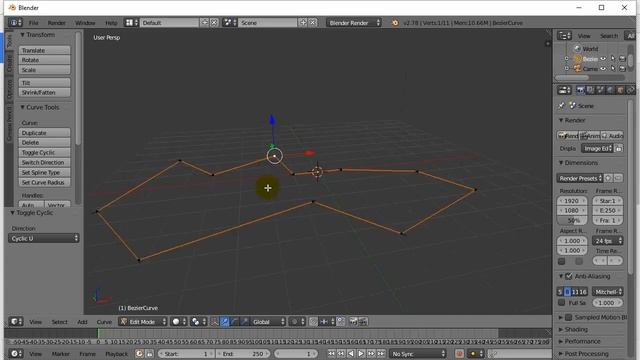Open the 3D viewport Select menu
The image size is (640, 360).
pos(60,322)
